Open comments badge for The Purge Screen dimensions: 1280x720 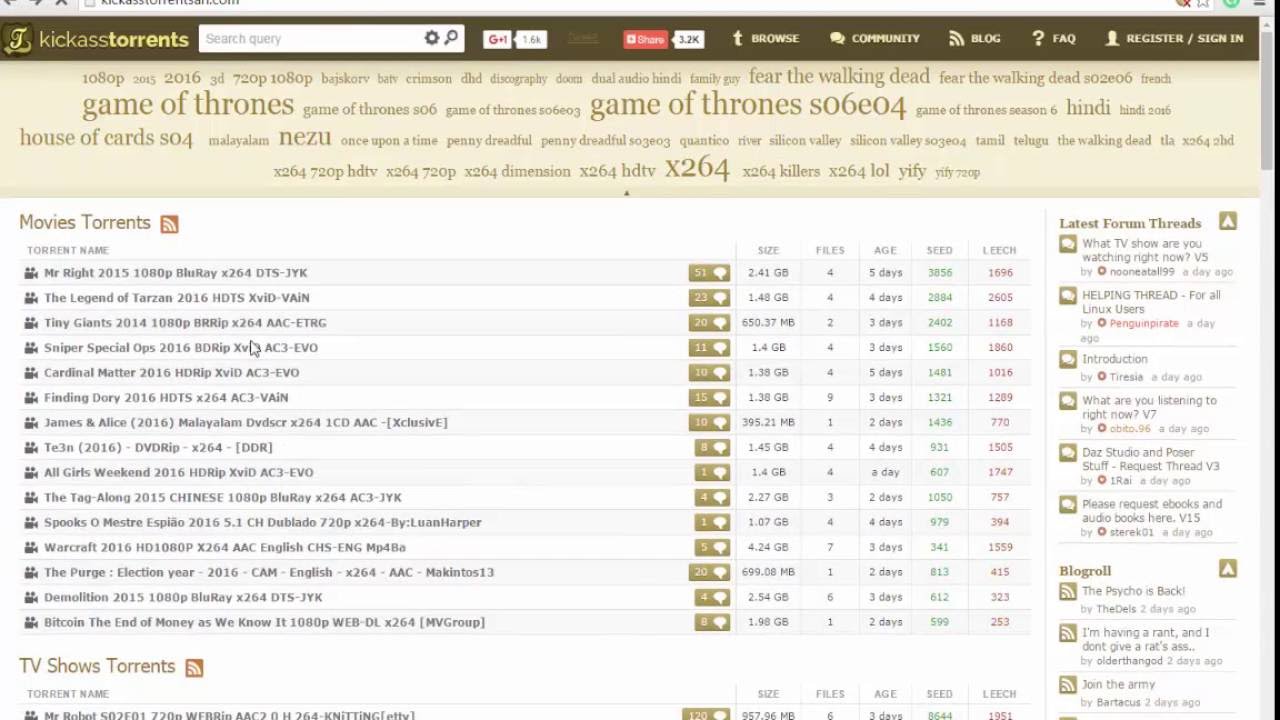(709, 572)
